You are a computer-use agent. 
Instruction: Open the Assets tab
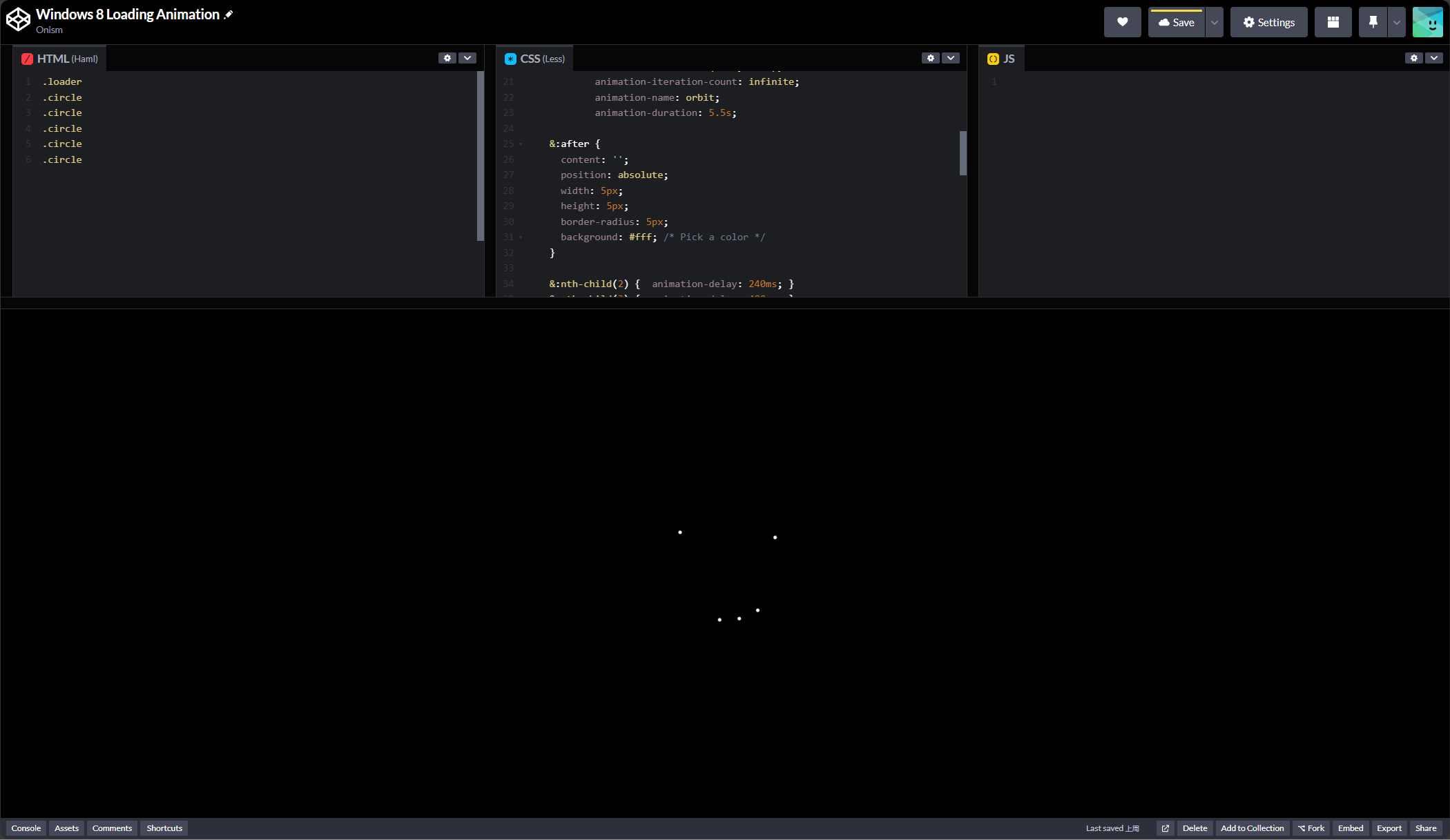coord(66,828)
